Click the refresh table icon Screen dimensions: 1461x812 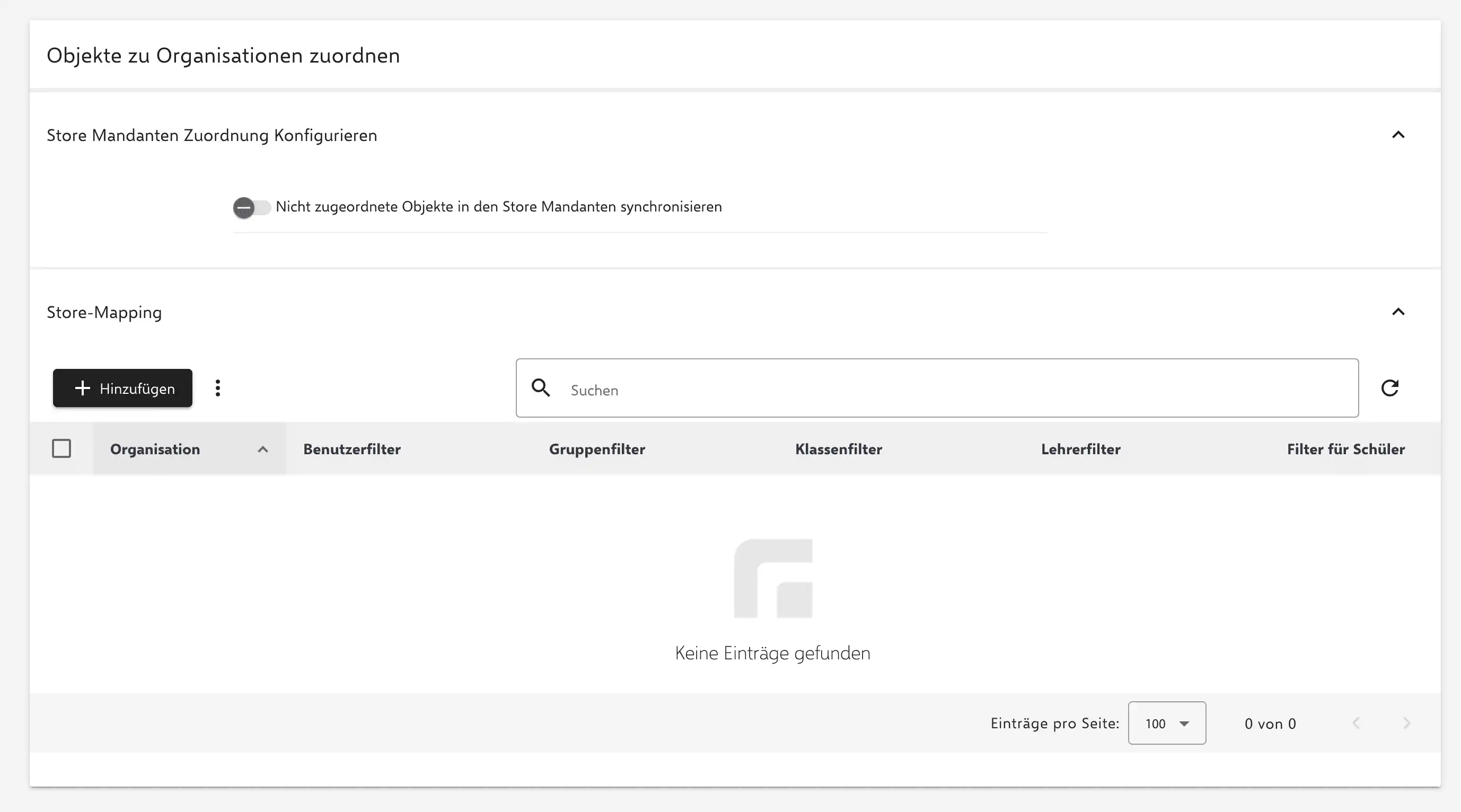(1389, 388)
